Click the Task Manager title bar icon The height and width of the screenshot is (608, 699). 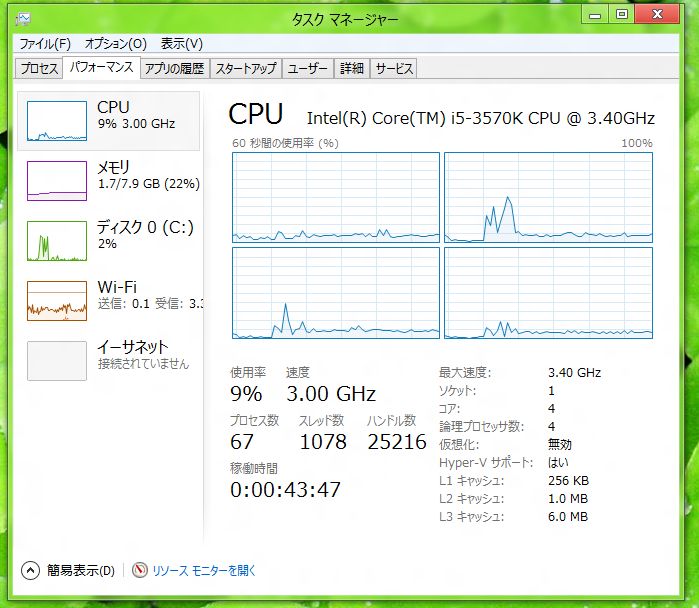click(x=23, y=19)
